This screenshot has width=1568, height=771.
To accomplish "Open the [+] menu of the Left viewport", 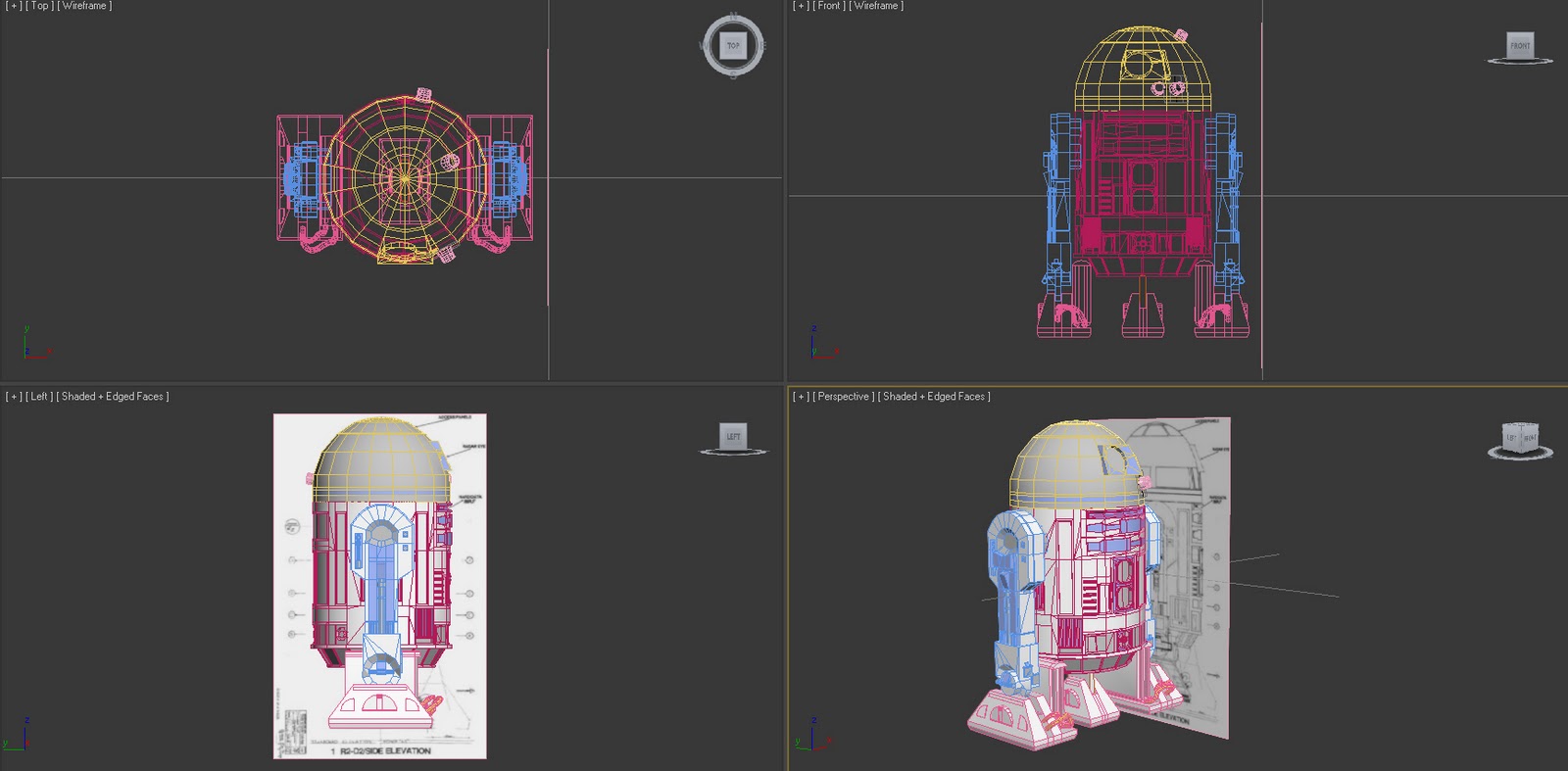I will coord(14,397).
